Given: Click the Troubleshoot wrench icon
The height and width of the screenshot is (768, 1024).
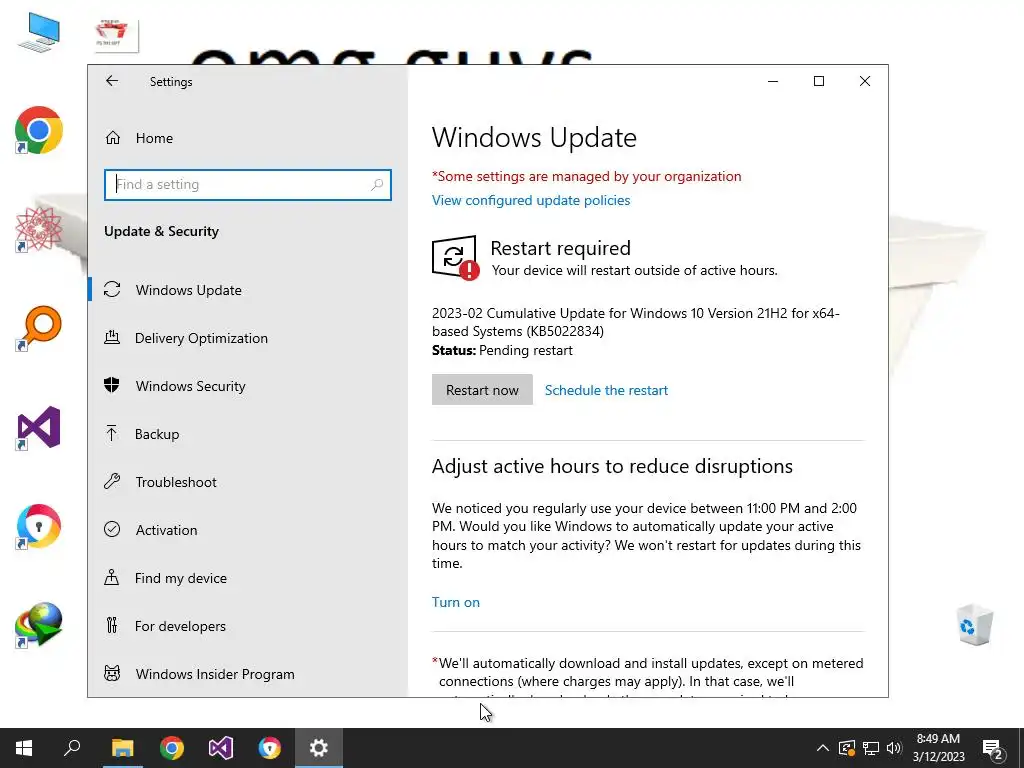Looking at the screenshot, I should (x=112, y=481).
